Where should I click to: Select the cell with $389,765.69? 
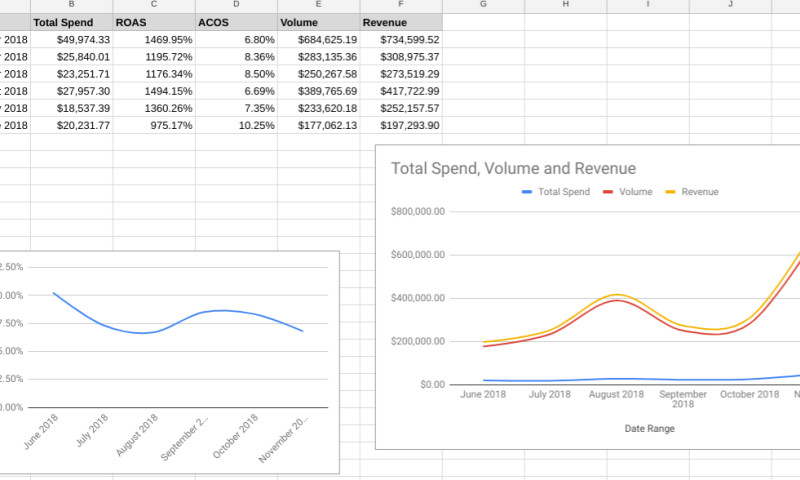pos(318,91)
